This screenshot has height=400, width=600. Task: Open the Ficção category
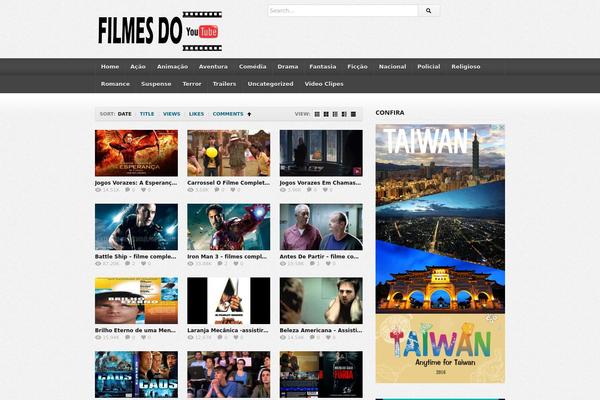click(x=357, y=67)
